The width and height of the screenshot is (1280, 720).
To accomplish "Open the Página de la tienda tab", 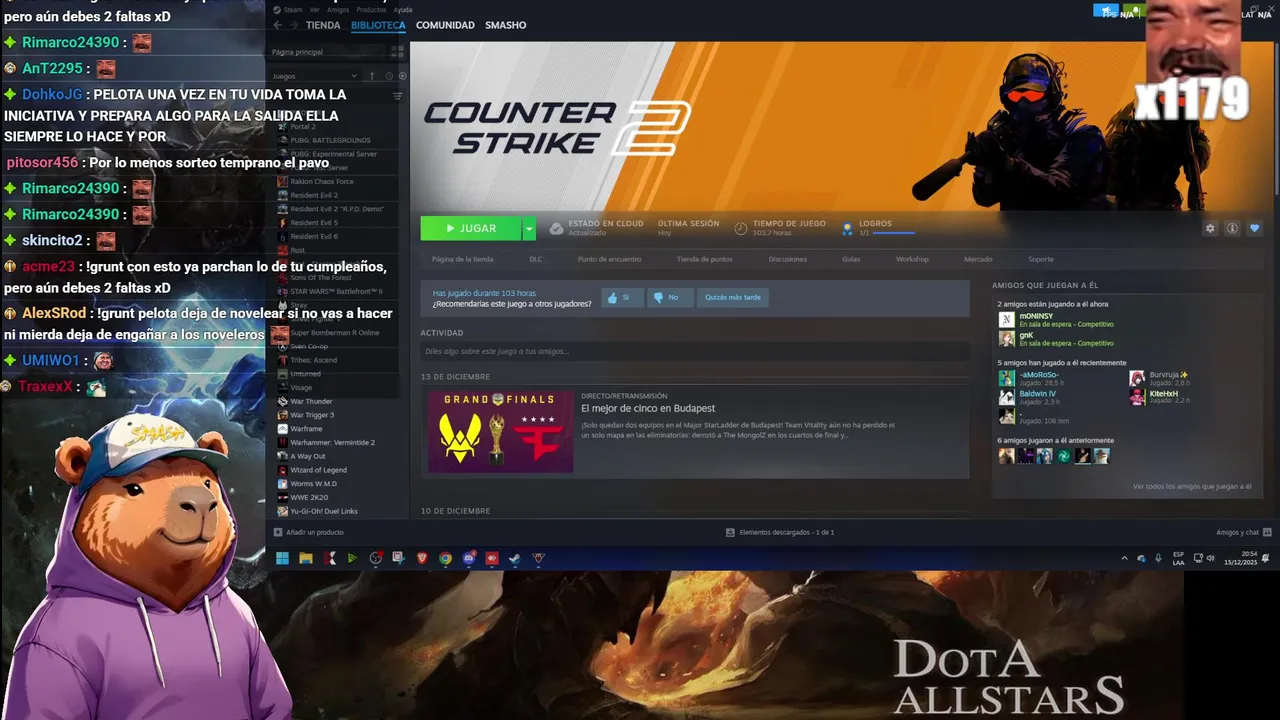I will pos(462,259).
